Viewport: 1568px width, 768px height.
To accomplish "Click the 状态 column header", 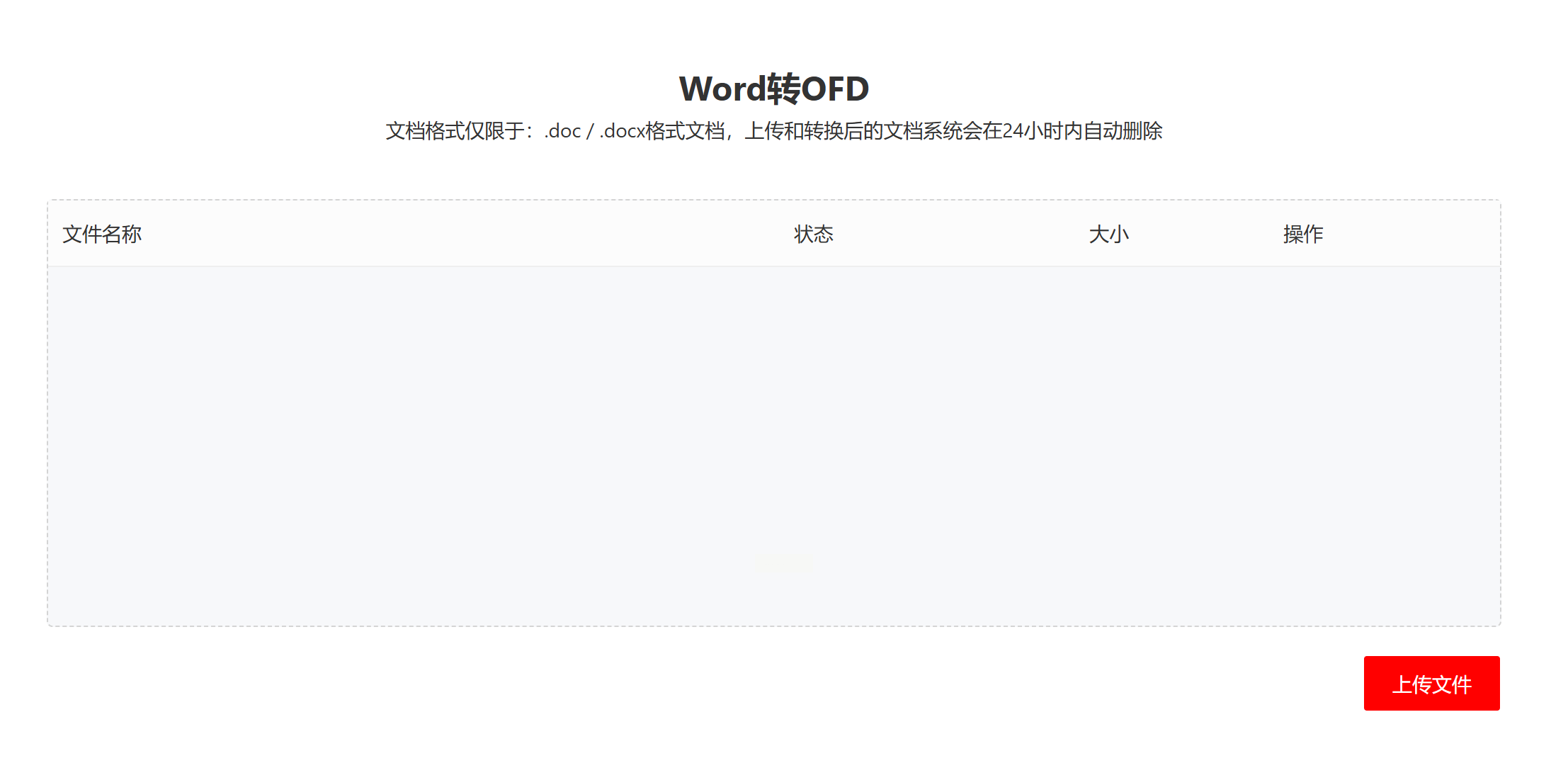I will (813, 234).
